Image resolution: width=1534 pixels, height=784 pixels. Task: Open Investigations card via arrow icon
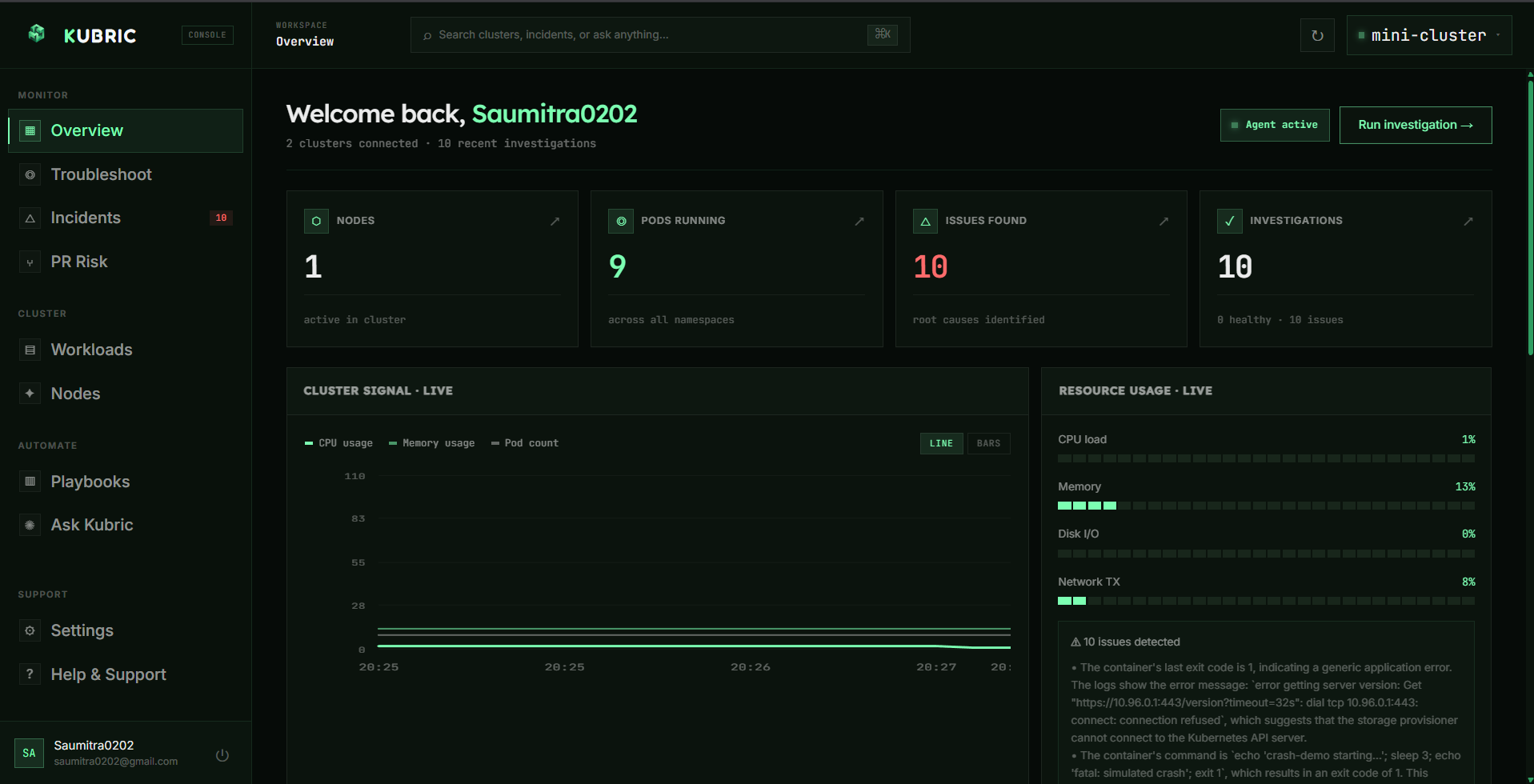click(1468, 221)
